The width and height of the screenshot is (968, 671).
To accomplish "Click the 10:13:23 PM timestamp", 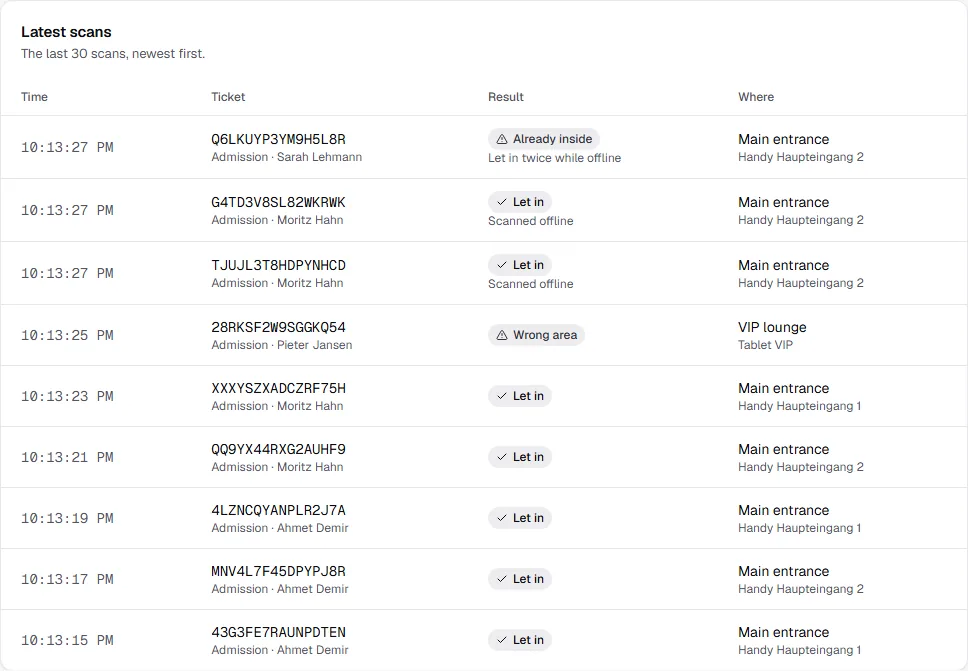I will [x=67, y=396].
